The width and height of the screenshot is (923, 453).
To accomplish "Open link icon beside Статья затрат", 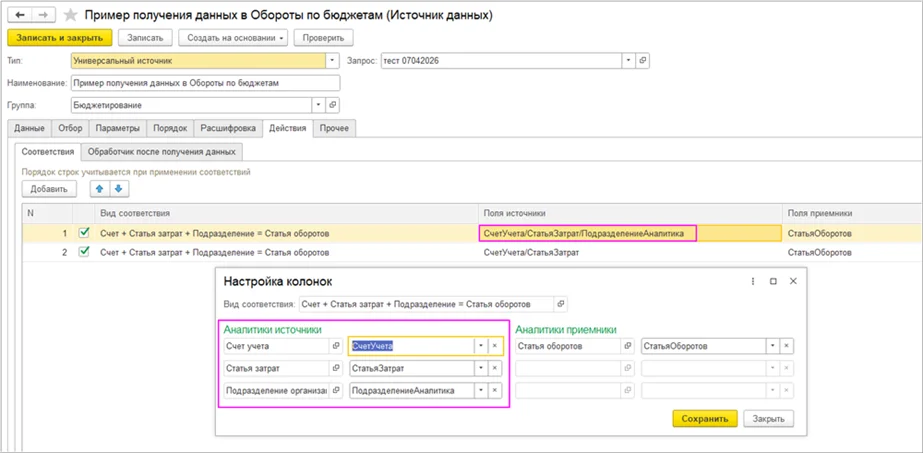I will [336, 368].
